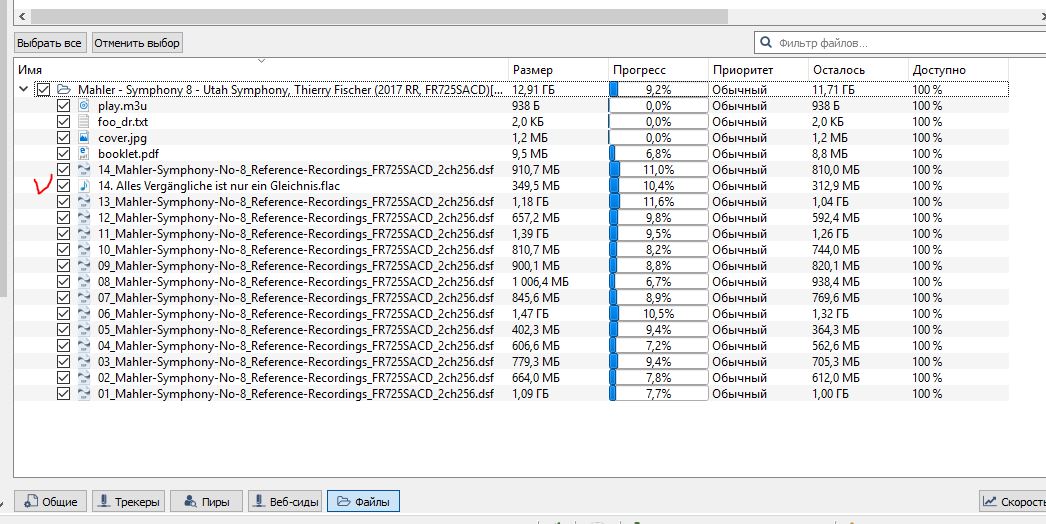
Task: Click the Mahler torrent folder icon
Action: tap(63, 89)
